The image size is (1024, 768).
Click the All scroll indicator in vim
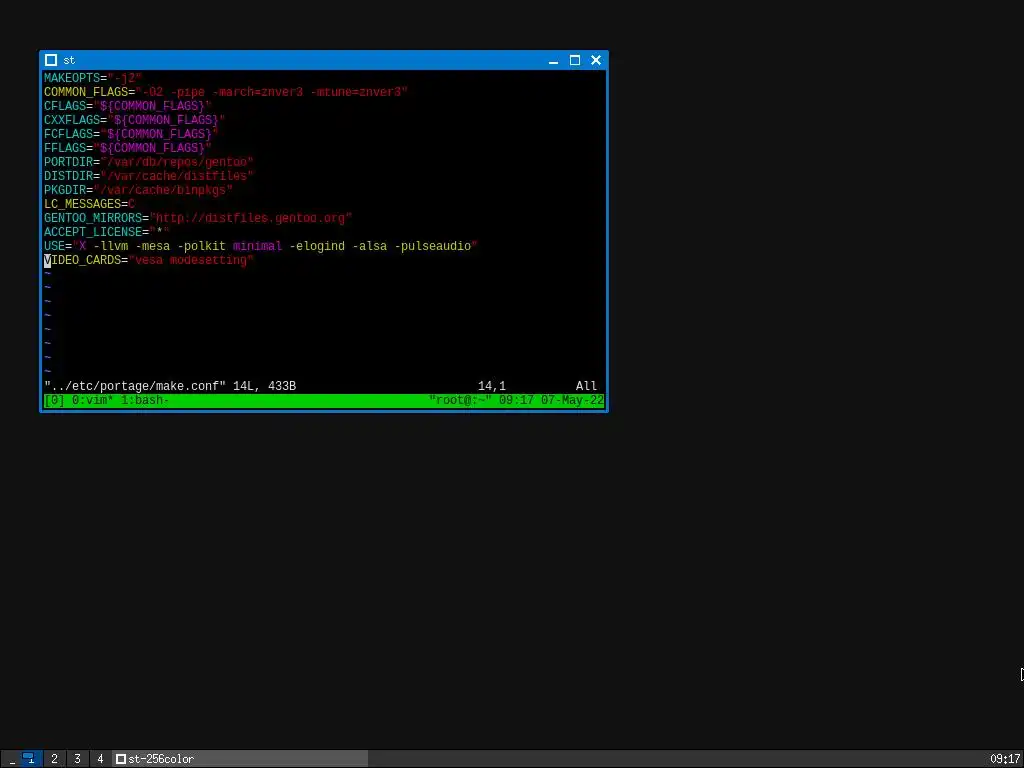click(586, 386)
